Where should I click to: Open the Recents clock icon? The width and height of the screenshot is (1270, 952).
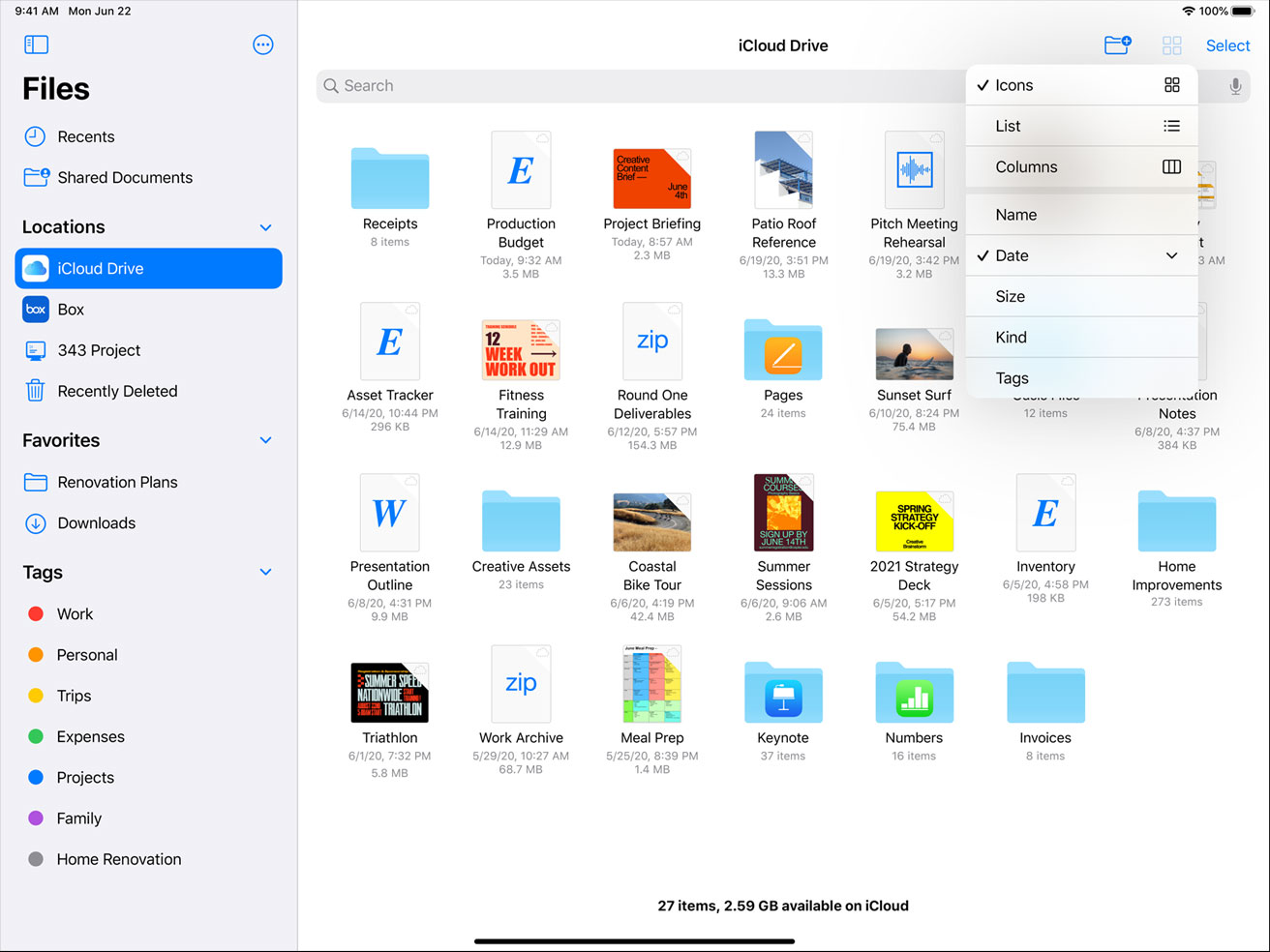[35, 136]
